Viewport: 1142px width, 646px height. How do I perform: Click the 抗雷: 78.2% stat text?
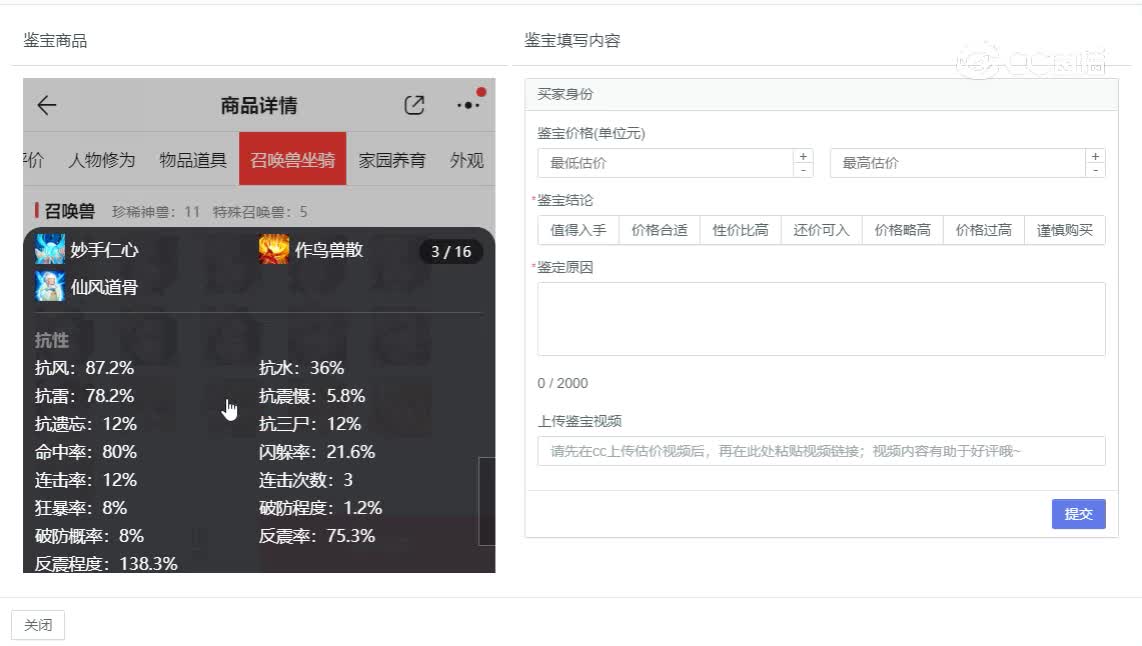[x=84, y=395]
